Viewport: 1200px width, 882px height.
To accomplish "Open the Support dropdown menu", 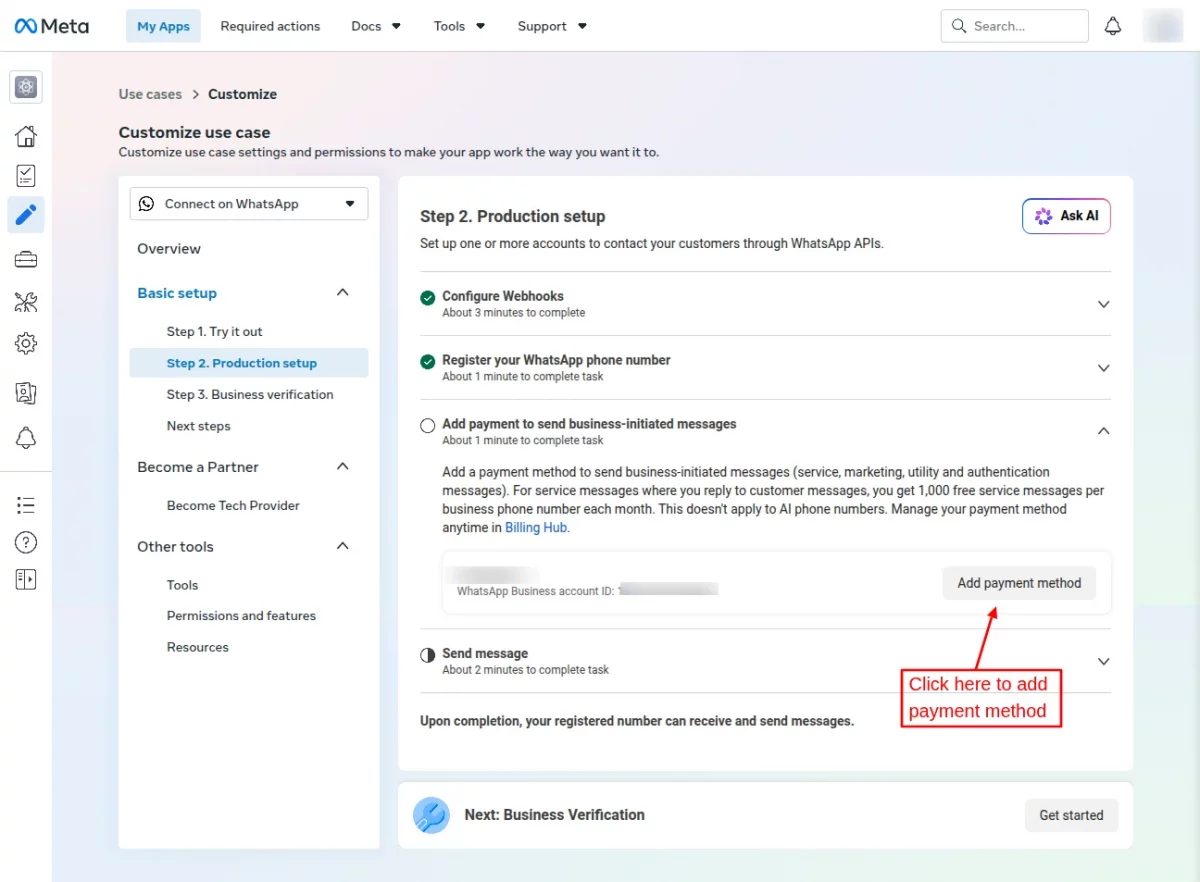I will 552,26.
